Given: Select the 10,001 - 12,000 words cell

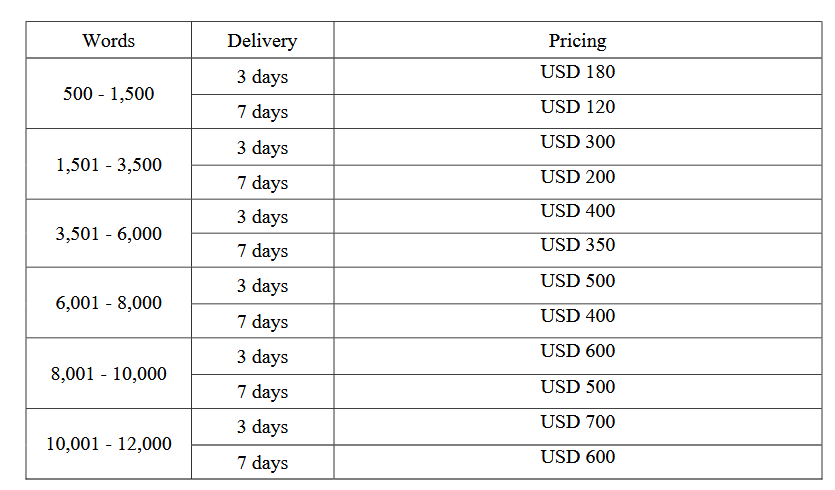Looking at the screenshot, I should [x=109, y=443].
